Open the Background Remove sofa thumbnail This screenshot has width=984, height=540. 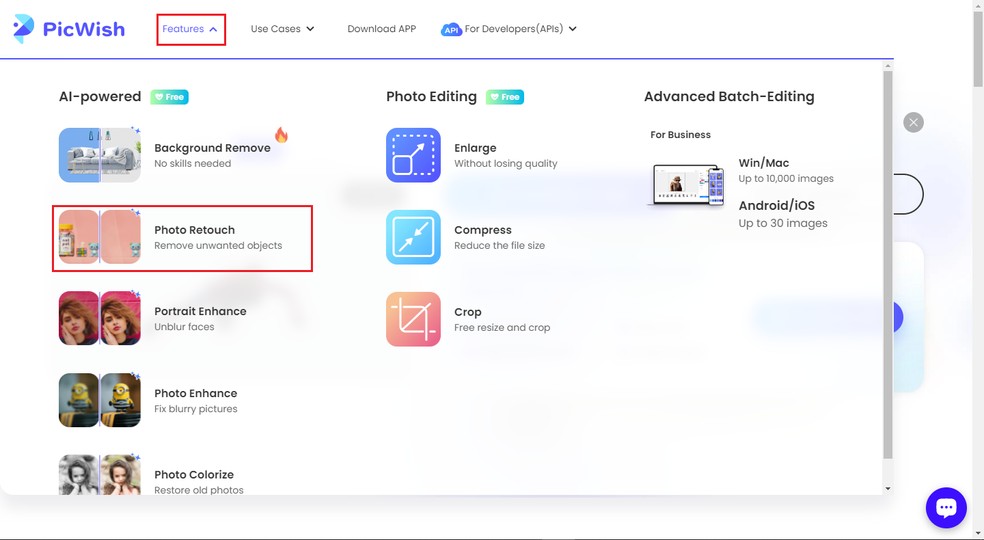tap(100, 155)
